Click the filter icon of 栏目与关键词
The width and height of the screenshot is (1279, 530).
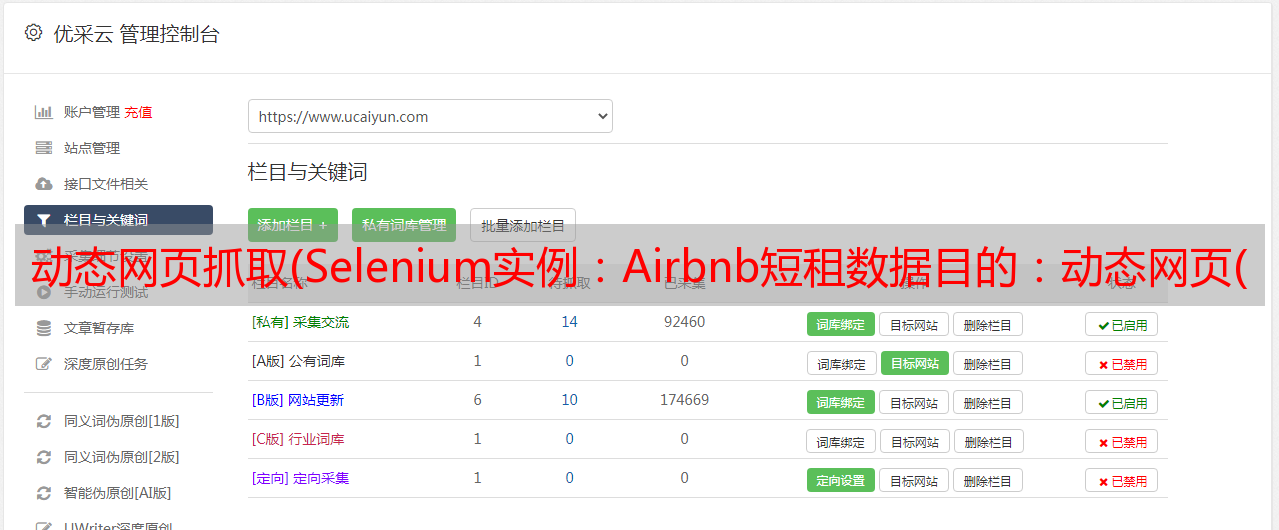click(x=44, y=220)
